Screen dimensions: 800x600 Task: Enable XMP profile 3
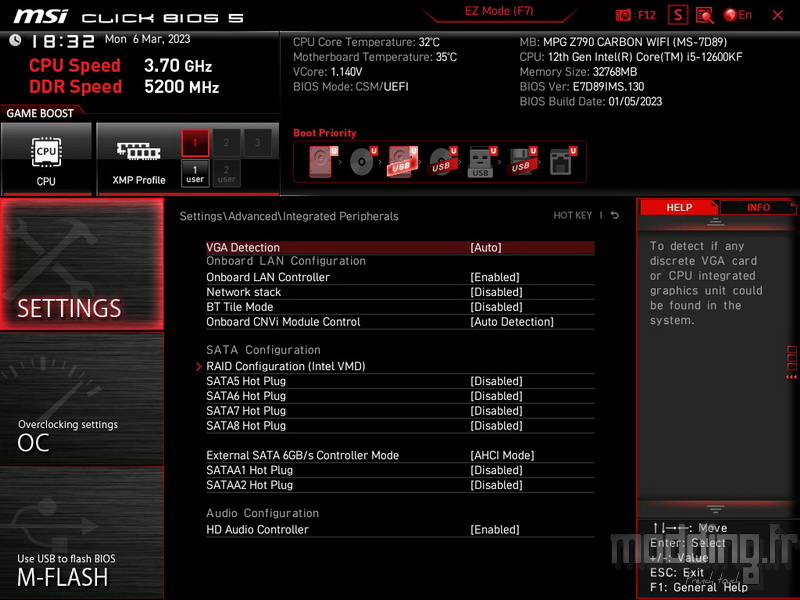(257, 142)
